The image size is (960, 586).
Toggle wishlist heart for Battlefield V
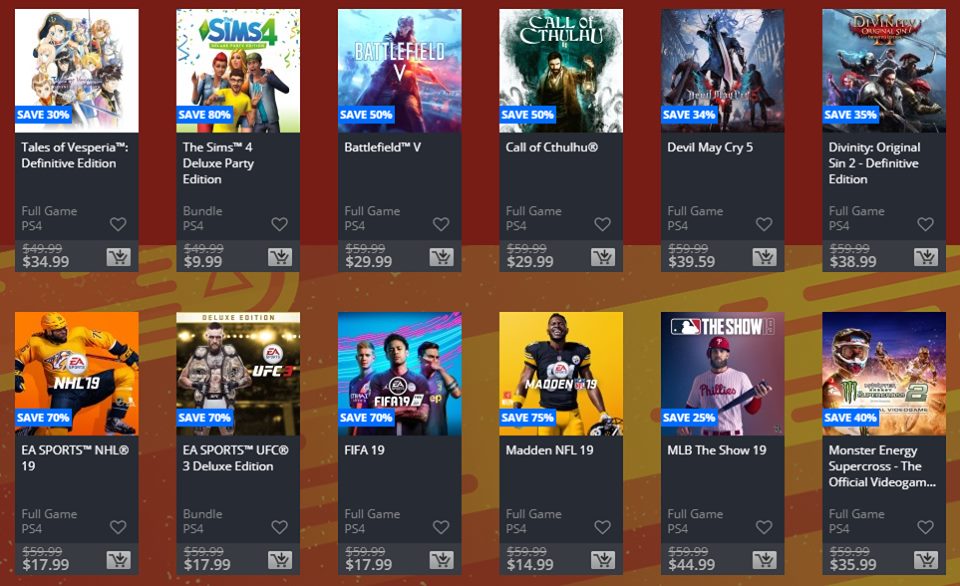tap(441, 224)
